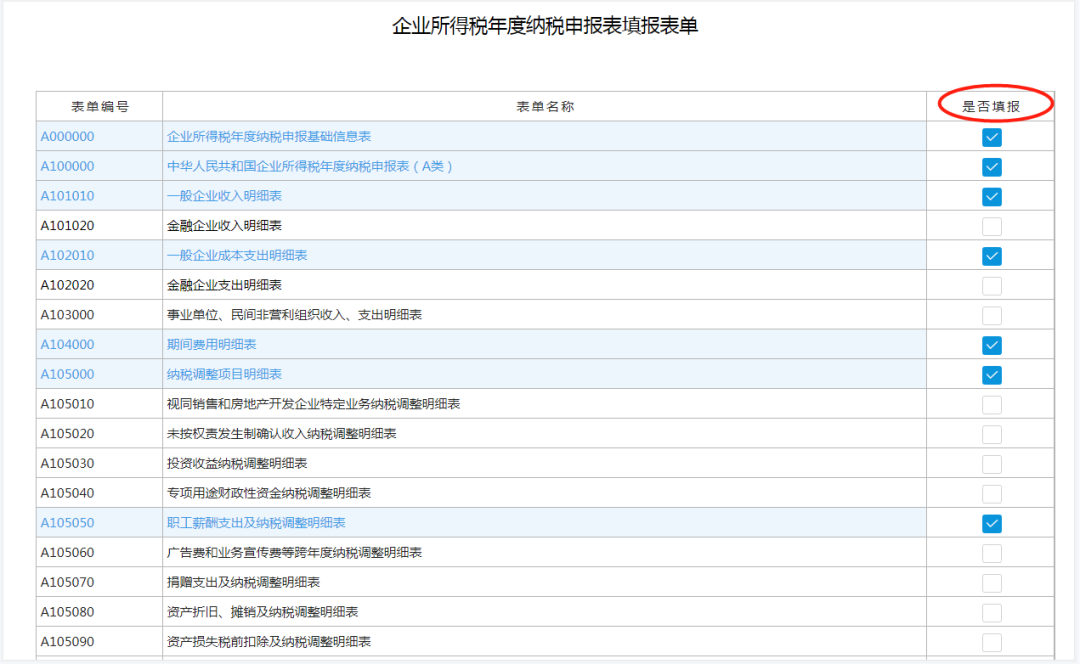1080x664 pixels.
Task: Check the 金融企业支出明细表 checkbox
Action: tap(991, 286)
